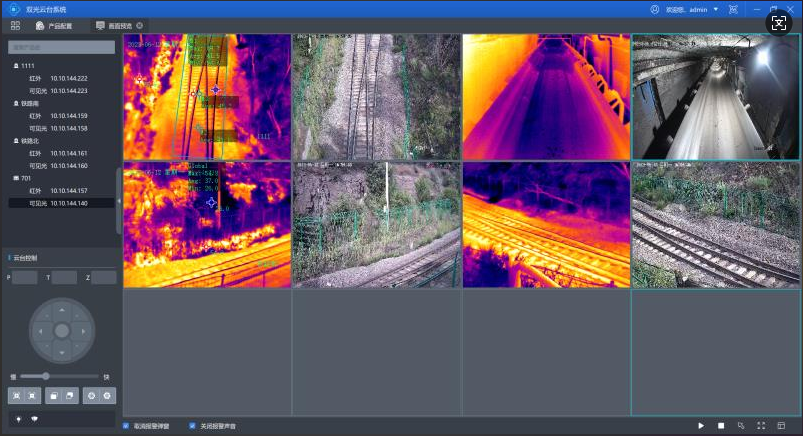Viewport: 803px width, 436px height.
Task: Move camera diagonally down-left on PTZ wheel
Action: coord(47,346)
